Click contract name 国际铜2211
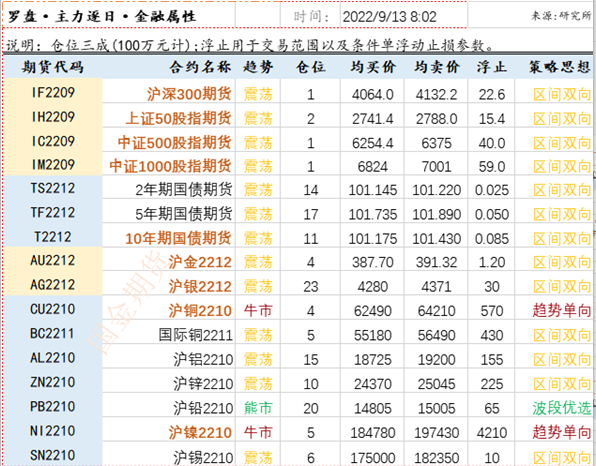Viewport: 596px width, 466px height. (x=195, y=335)
